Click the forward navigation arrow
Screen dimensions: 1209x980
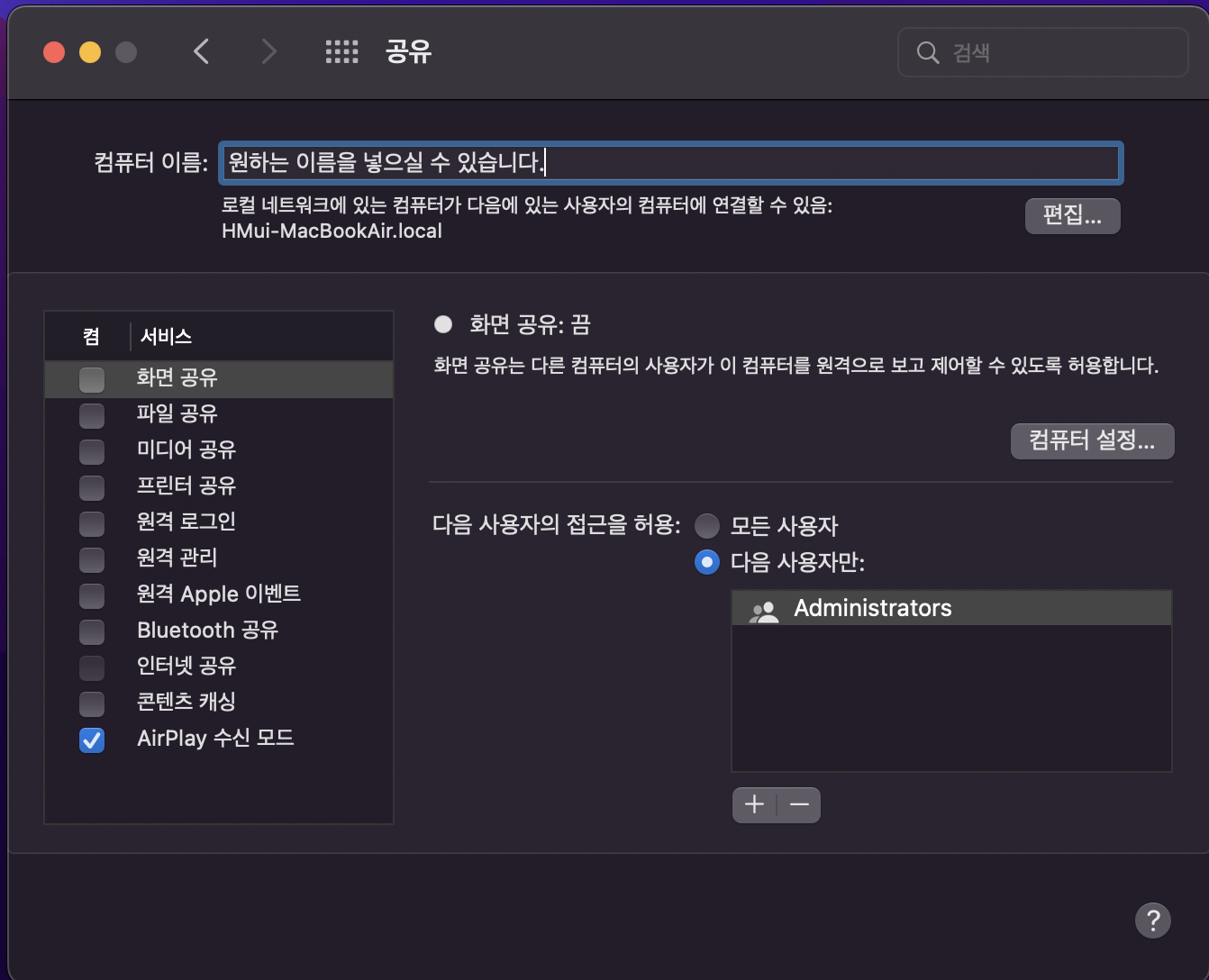click(x=268, y=51)
